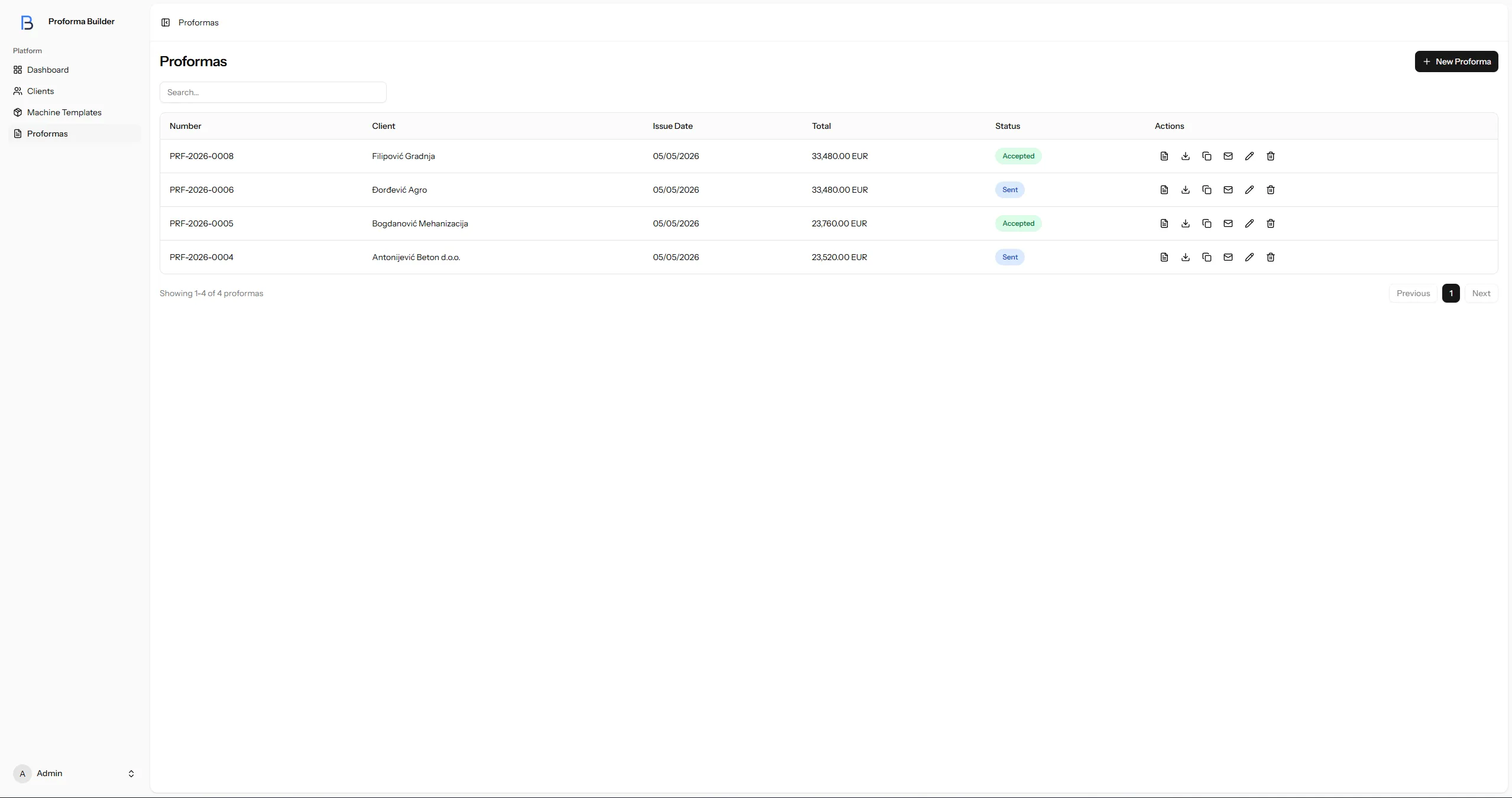Duplicate proforma PRF-2026-0005
The image size is (1512, 798).
pos(1206,223)
